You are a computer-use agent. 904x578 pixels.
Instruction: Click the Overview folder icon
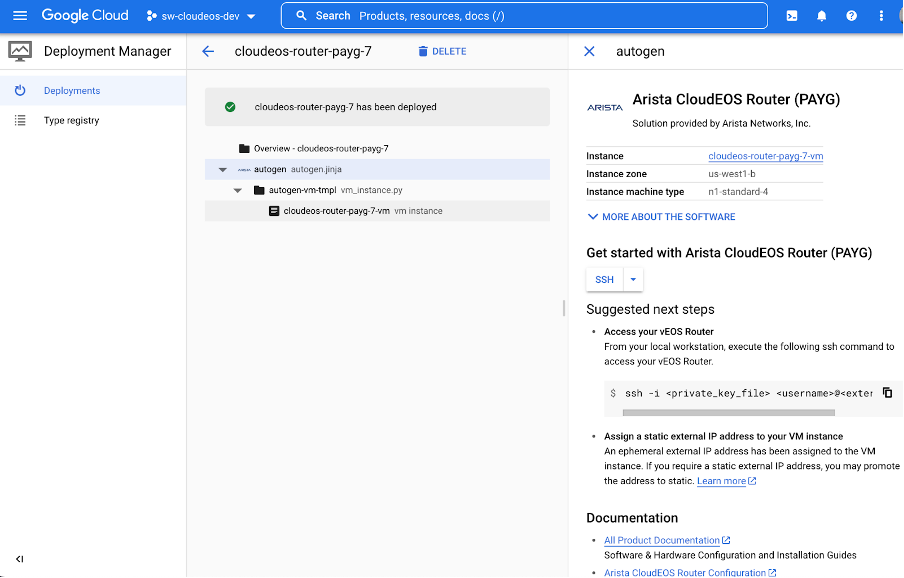tap(244, 149)
